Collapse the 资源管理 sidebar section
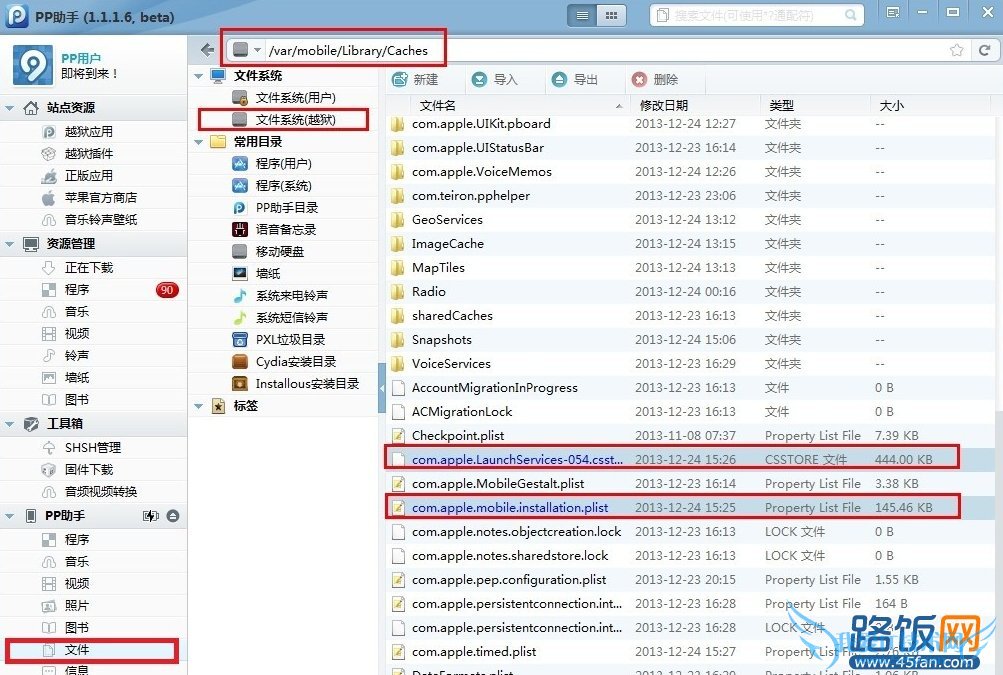 (x=10, y=244)
